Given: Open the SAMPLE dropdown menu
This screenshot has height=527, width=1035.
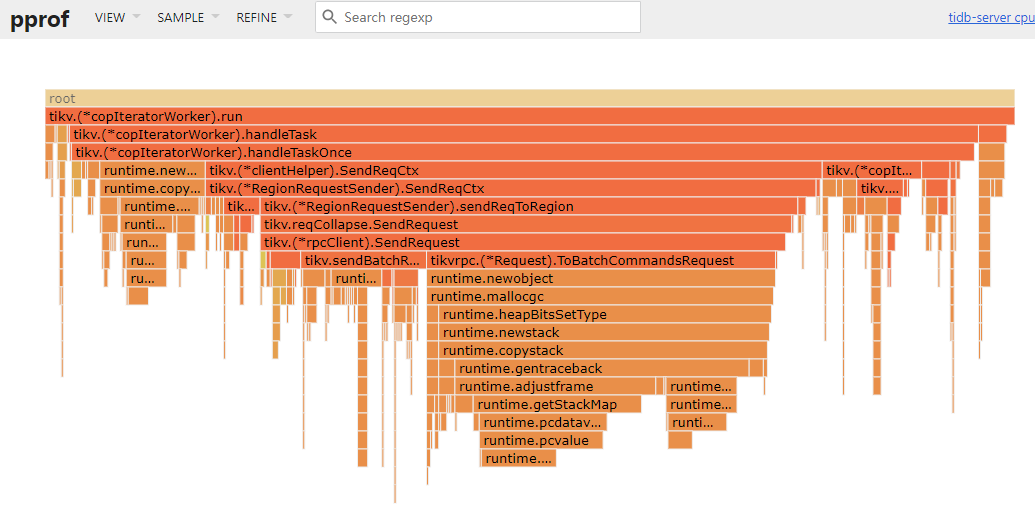Looking at the screenshot, I should point(187,17).
